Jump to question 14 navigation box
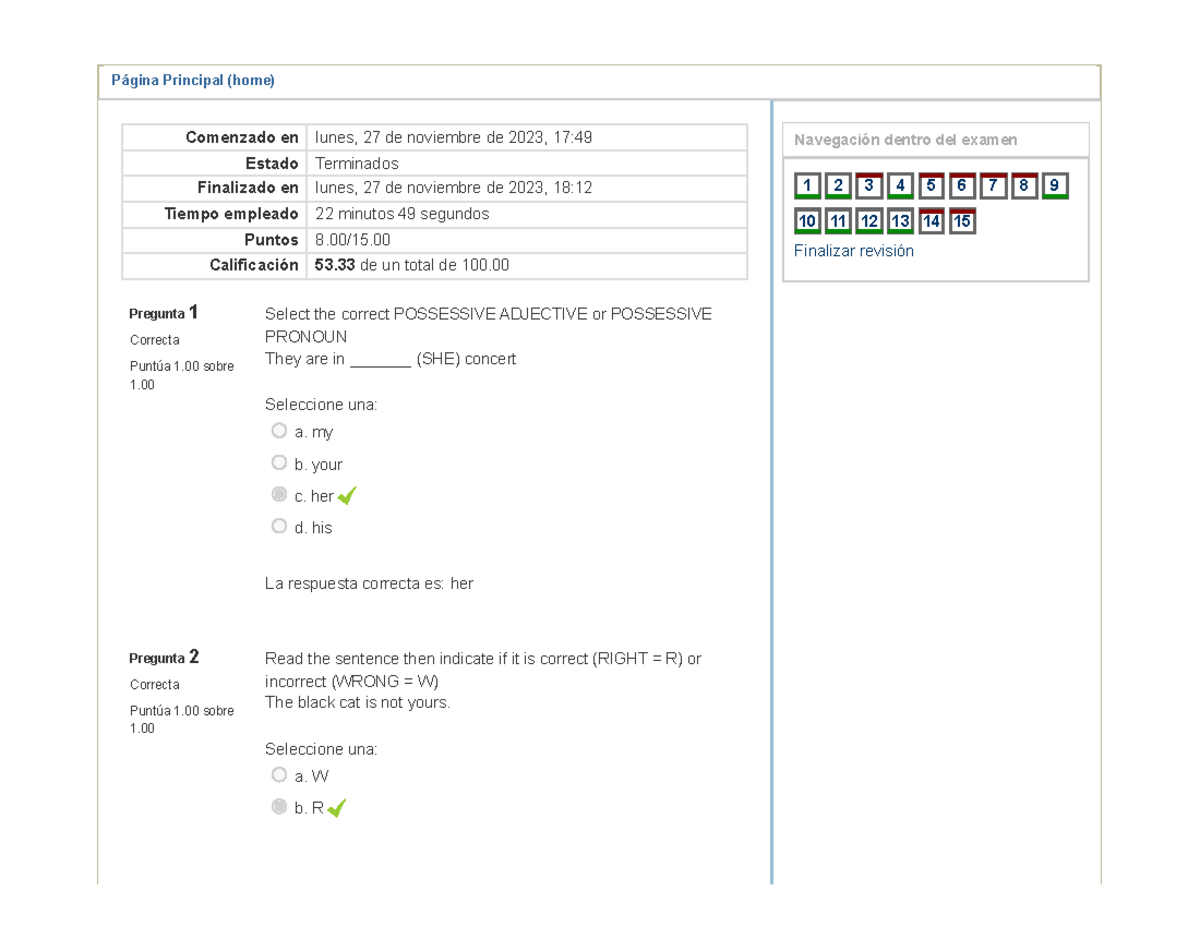The image size is (1200, 927). 931,221
